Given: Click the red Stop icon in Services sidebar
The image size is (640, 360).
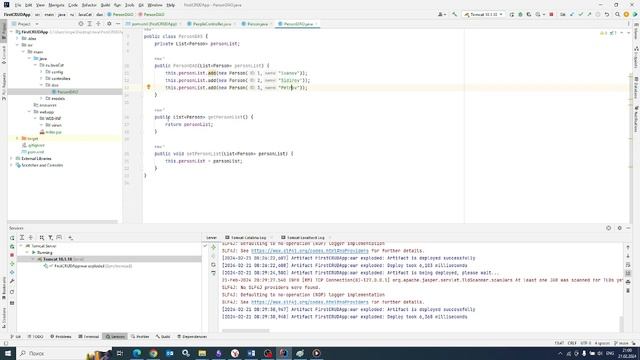Looking at the screenshot, I should [12, 255].
